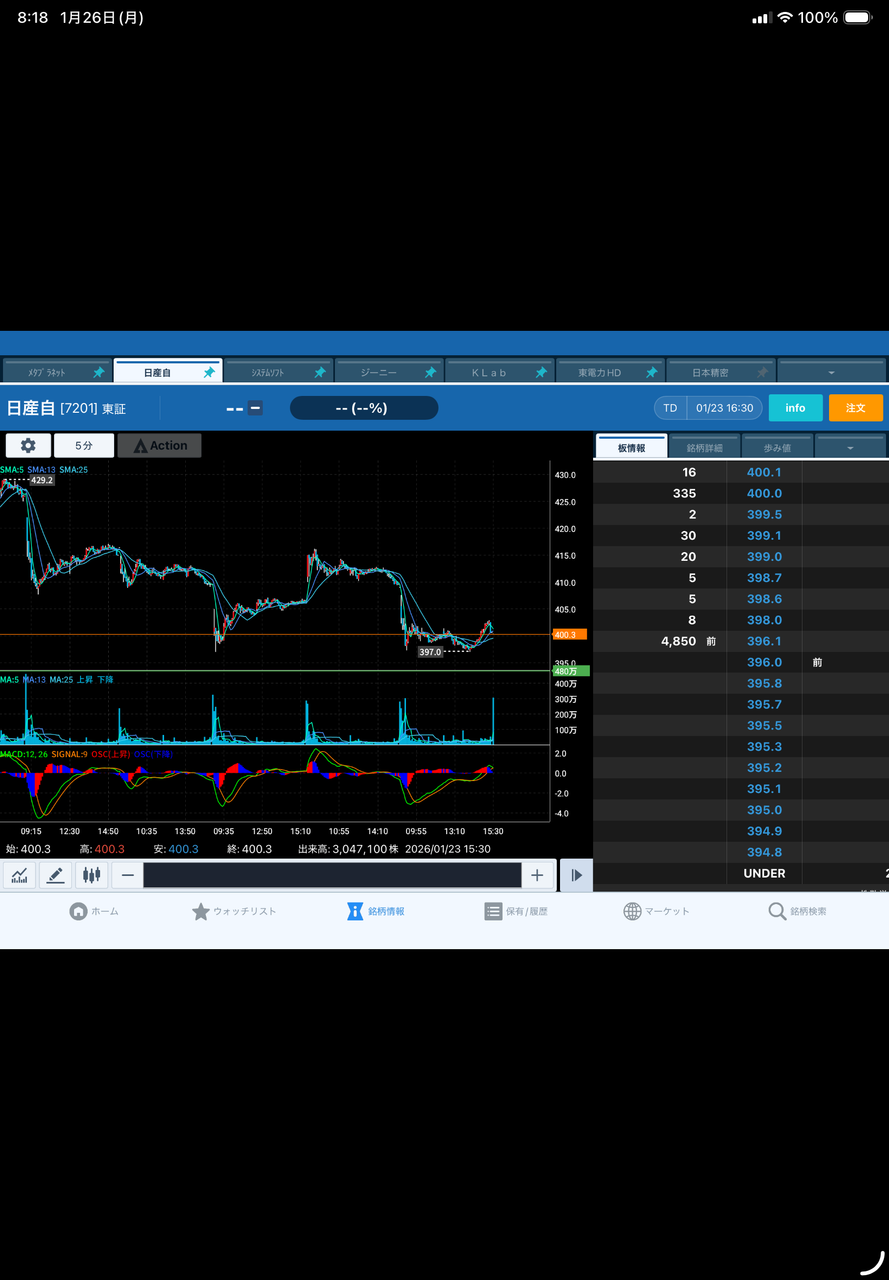Toggle pin on 日本精密 tab
The height and width of the screenshot is (1280, 889).
pyautogui.click(x=762, y=372)
